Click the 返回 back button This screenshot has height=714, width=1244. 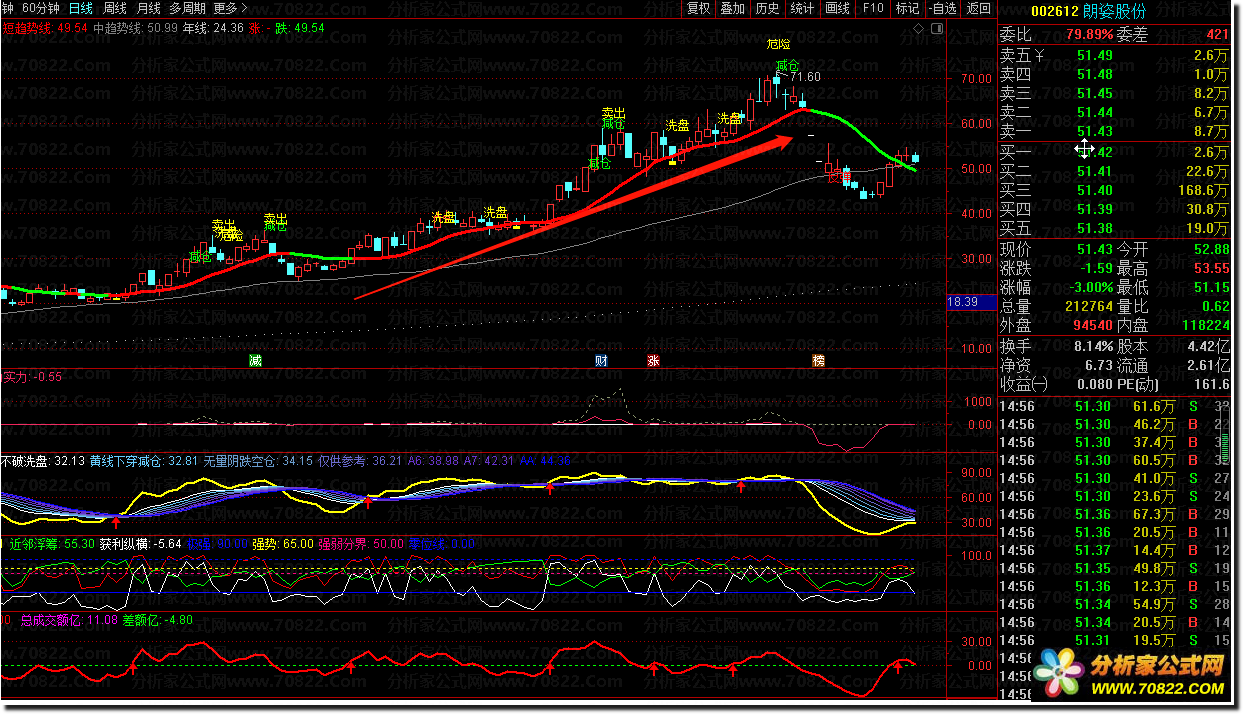click(979, 8)
